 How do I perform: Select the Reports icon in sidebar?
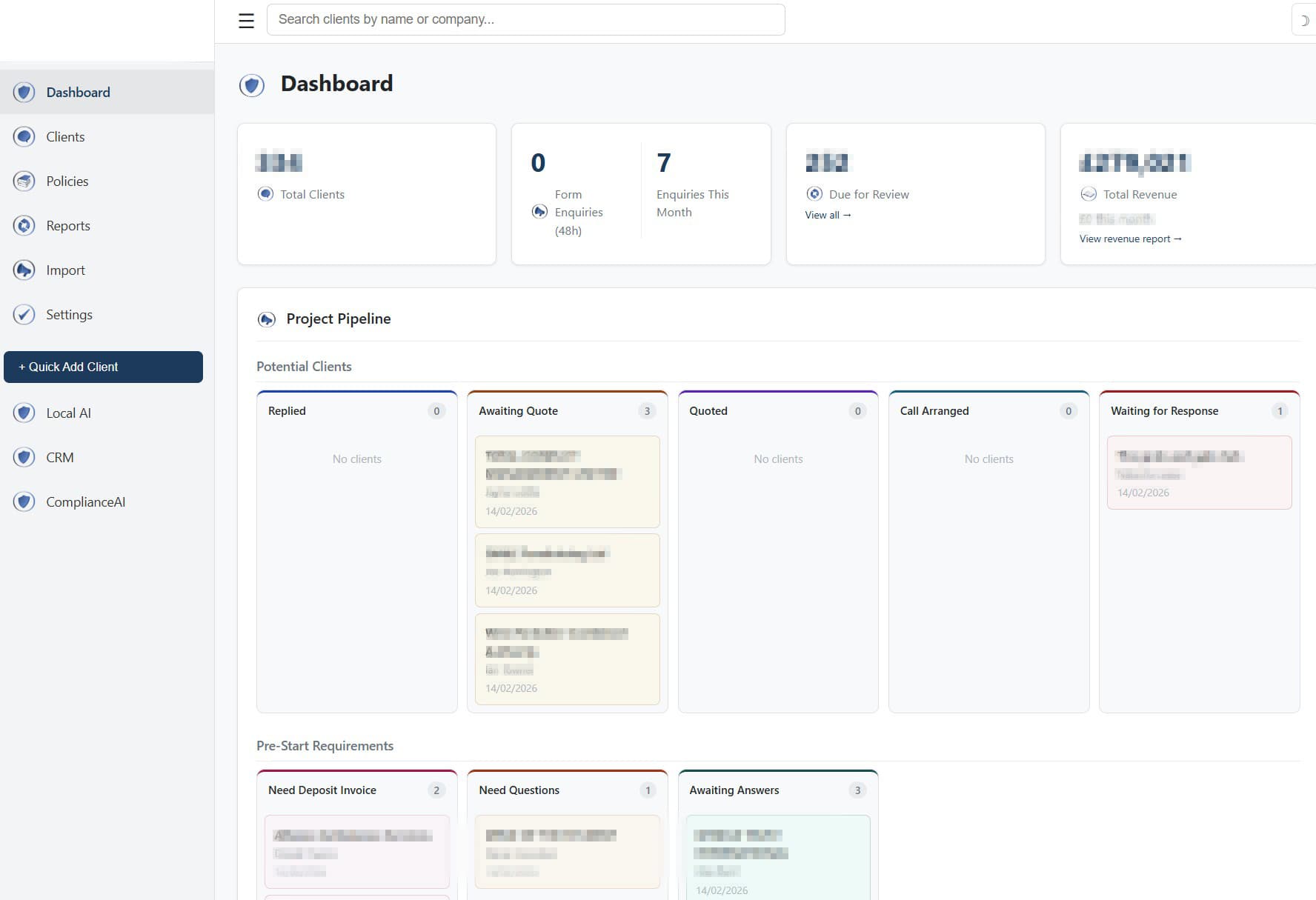click(x=24, y=225)
